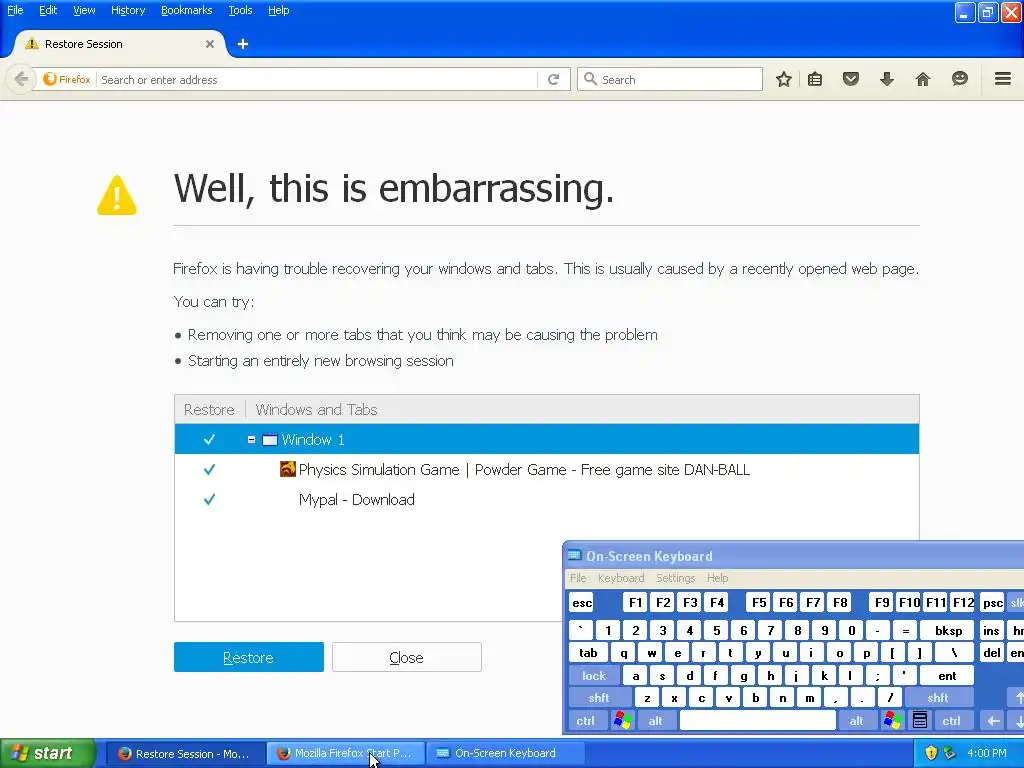The width and height of the screenshot is (1024, 768).
Task: Click the bksp key on On-Screen Keyboard
Action: [x=948, y=630]
